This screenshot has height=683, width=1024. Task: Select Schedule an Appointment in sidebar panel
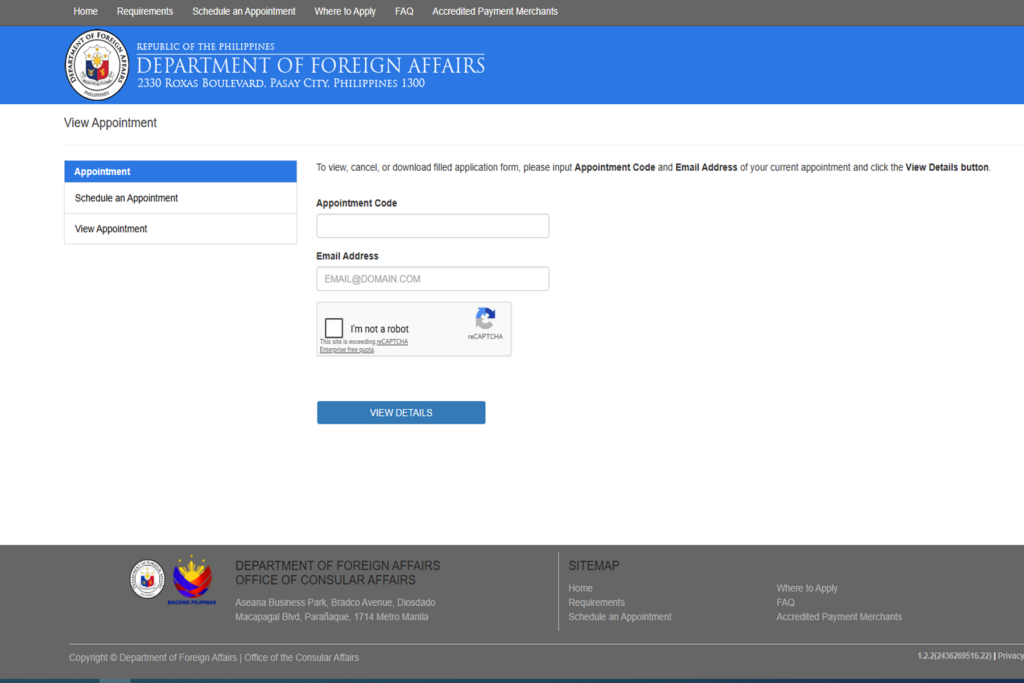tap(180, 198)
